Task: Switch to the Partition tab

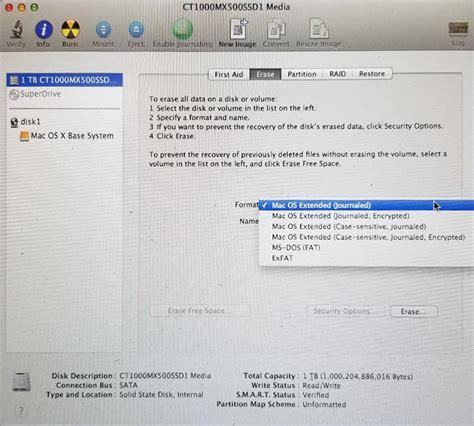Action: click(302, 74)
